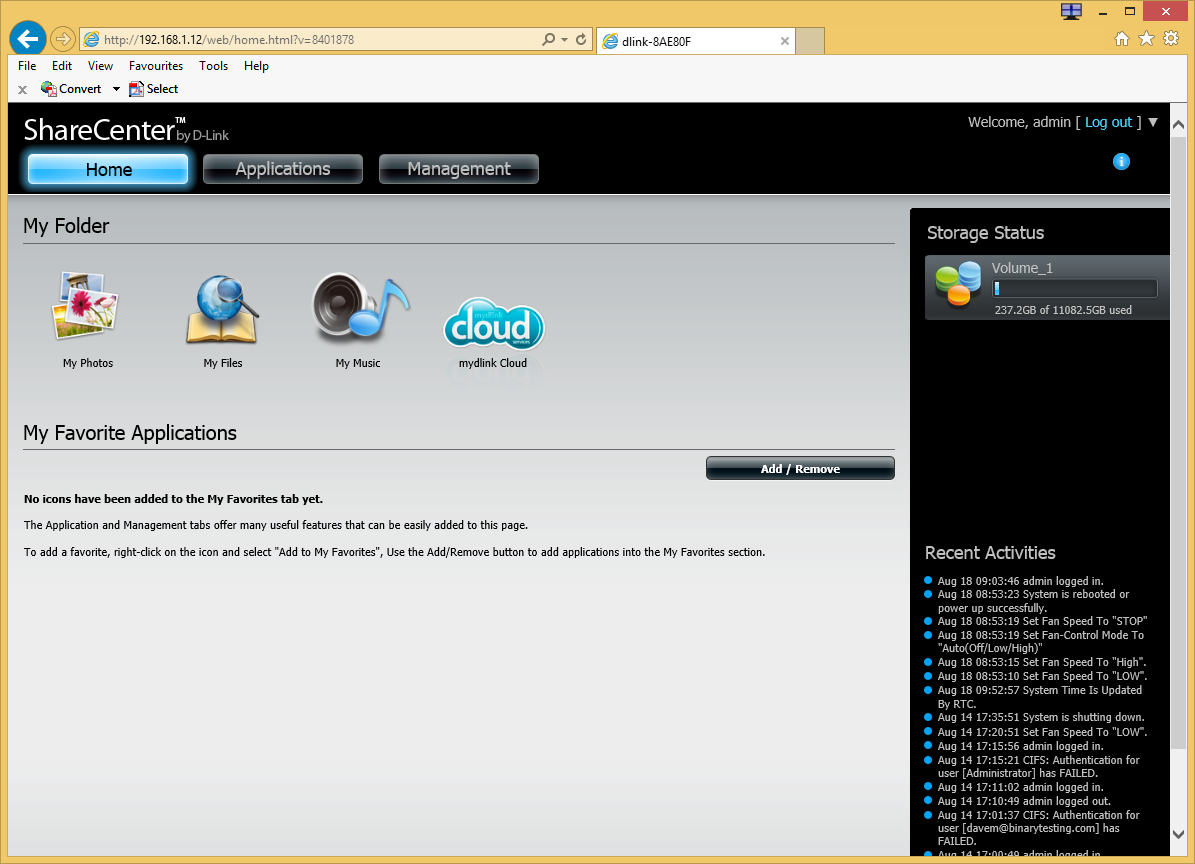Switch to the Management tab
Screen dimensions: 1195x864
point(459,169)
